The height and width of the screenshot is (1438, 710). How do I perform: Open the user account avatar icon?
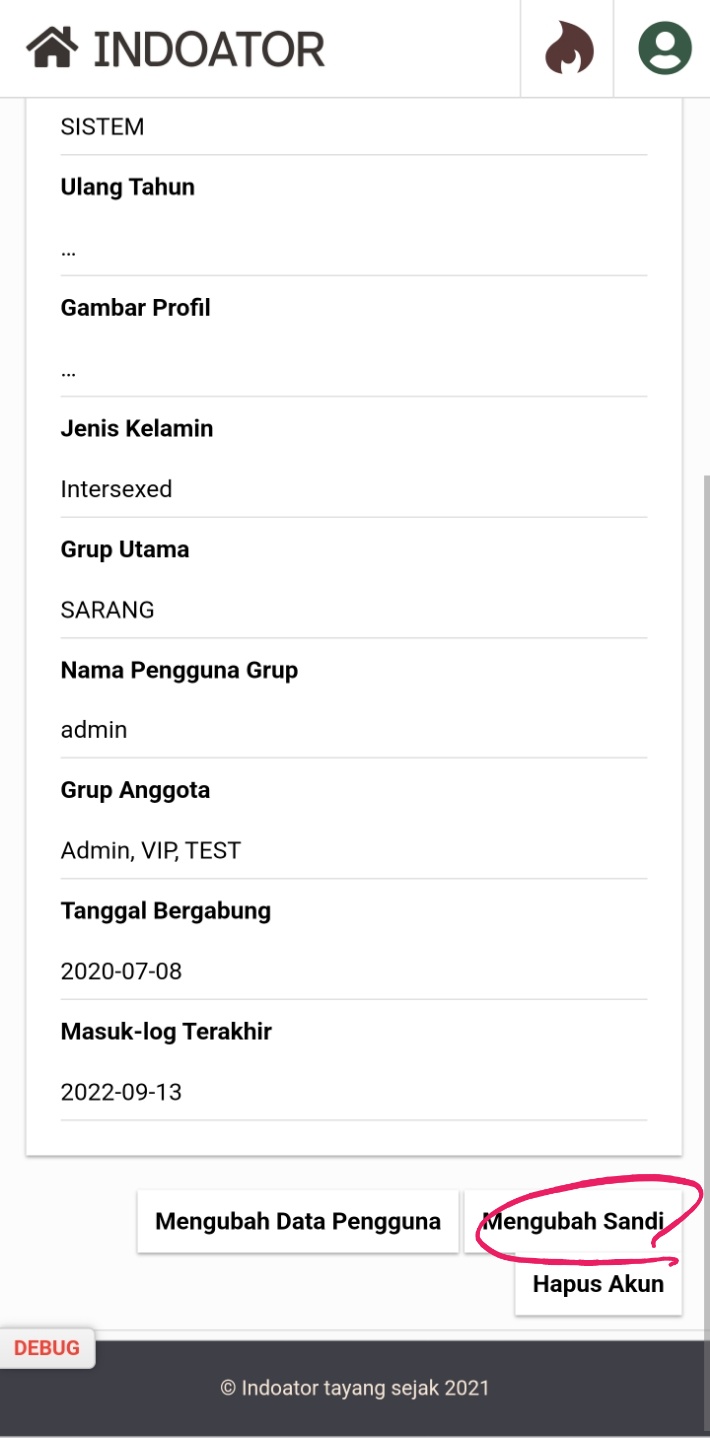664,48
